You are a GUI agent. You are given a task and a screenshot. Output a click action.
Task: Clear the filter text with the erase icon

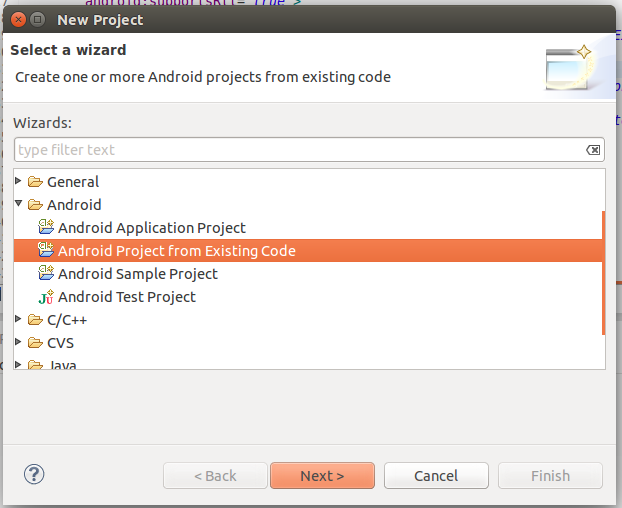point(593,150)
